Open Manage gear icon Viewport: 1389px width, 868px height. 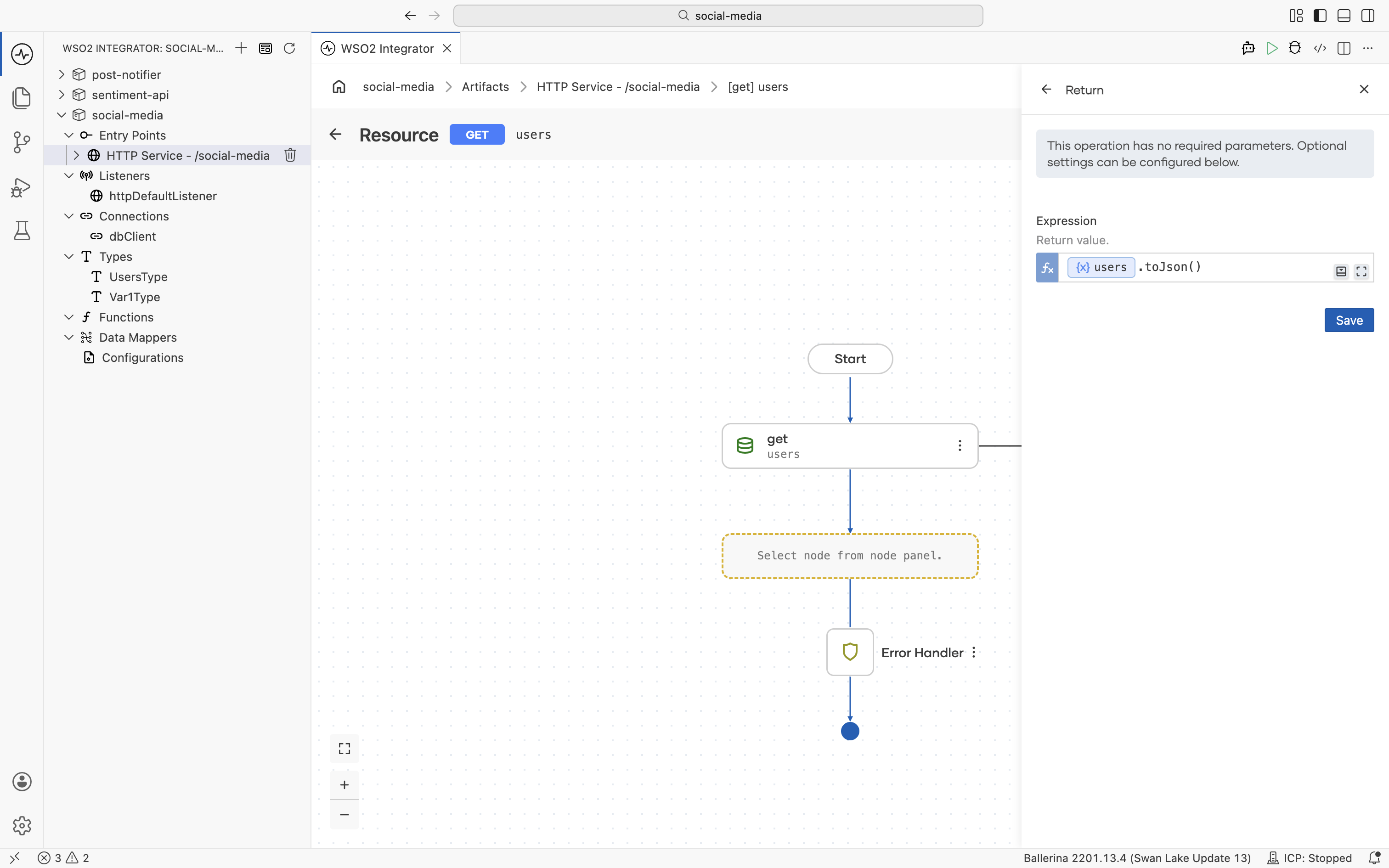(22, 826)
